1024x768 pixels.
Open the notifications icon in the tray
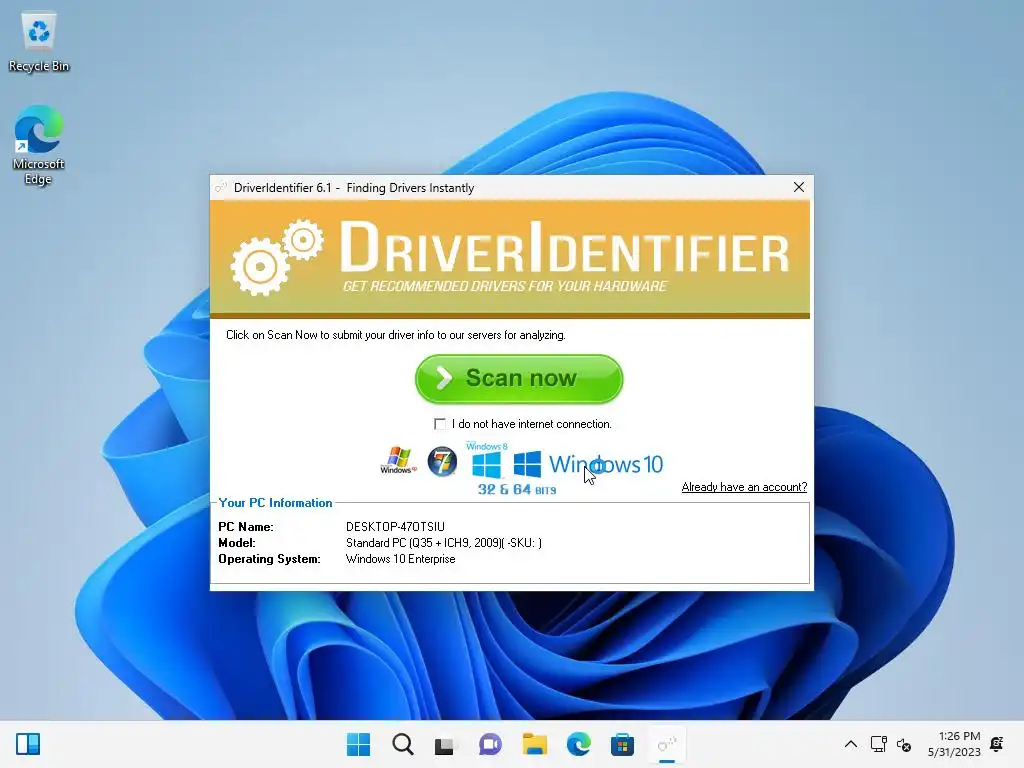(997, 744)
